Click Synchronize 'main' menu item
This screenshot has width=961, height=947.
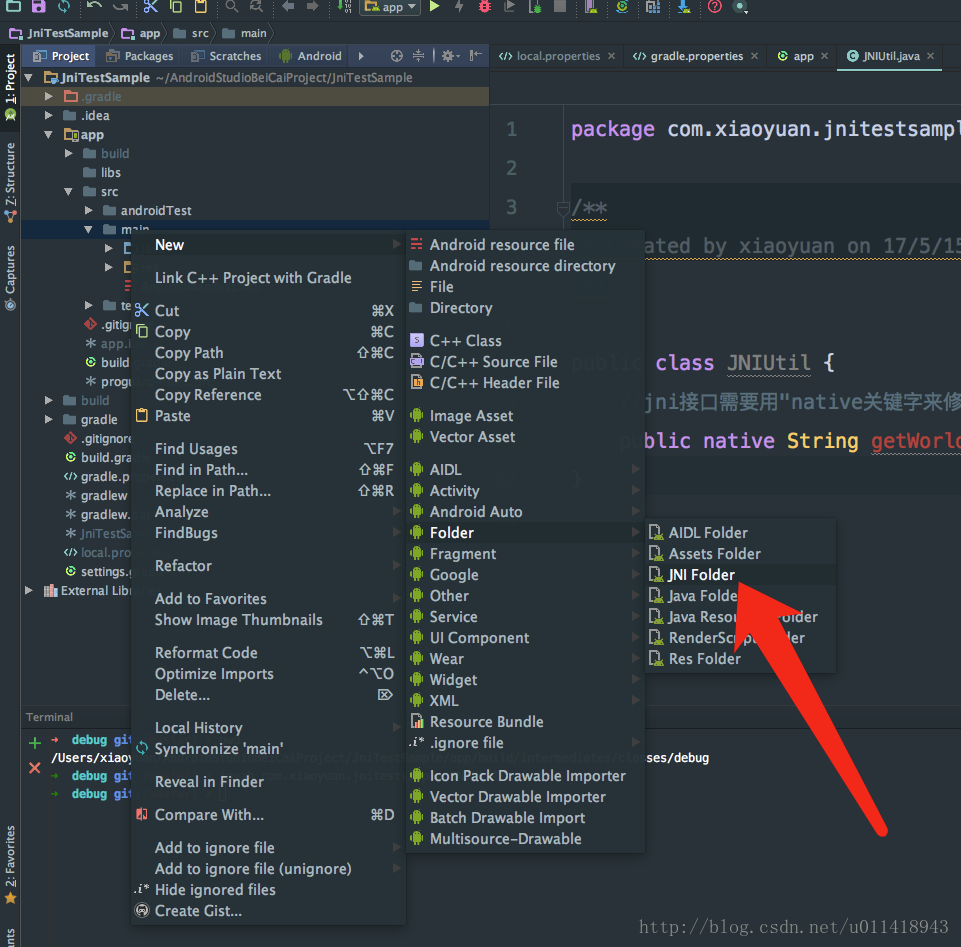click(268, 749)
